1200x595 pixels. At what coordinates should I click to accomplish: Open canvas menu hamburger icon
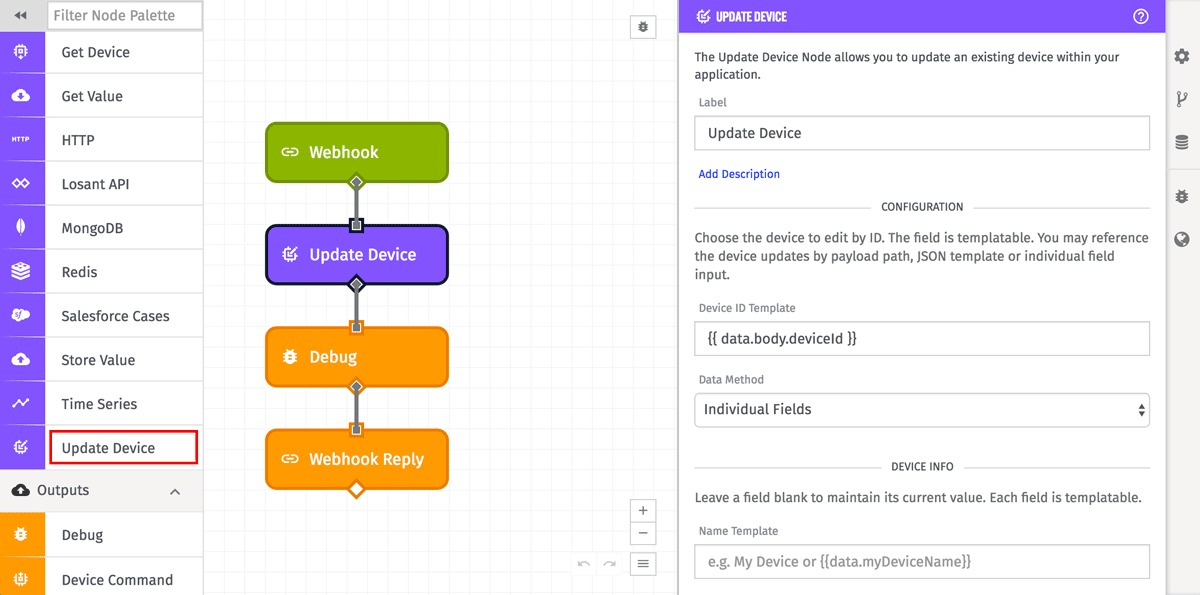pyautogui.click(x=643, y=564)
